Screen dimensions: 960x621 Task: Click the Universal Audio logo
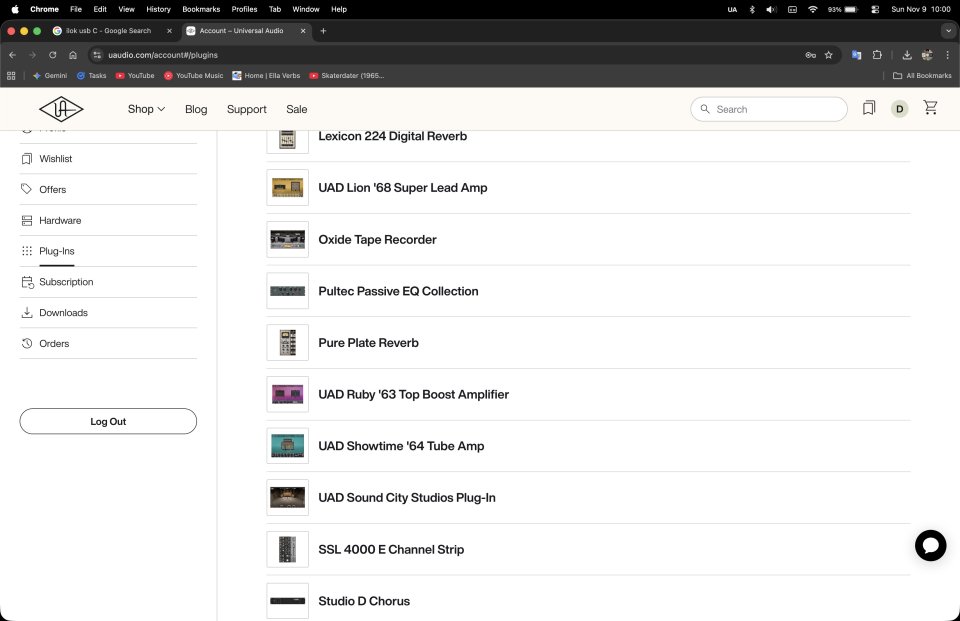tap(61, 109)
